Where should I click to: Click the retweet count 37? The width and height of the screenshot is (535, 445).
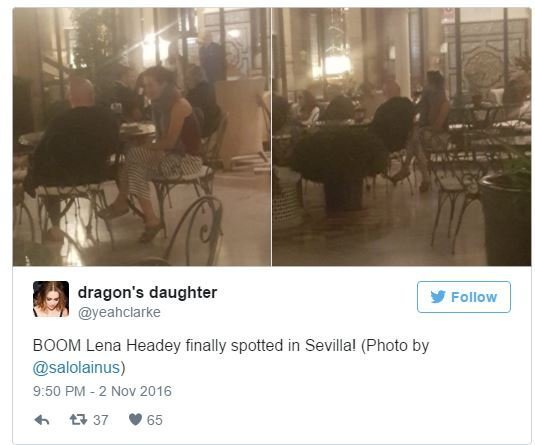[x=101, y=420]
